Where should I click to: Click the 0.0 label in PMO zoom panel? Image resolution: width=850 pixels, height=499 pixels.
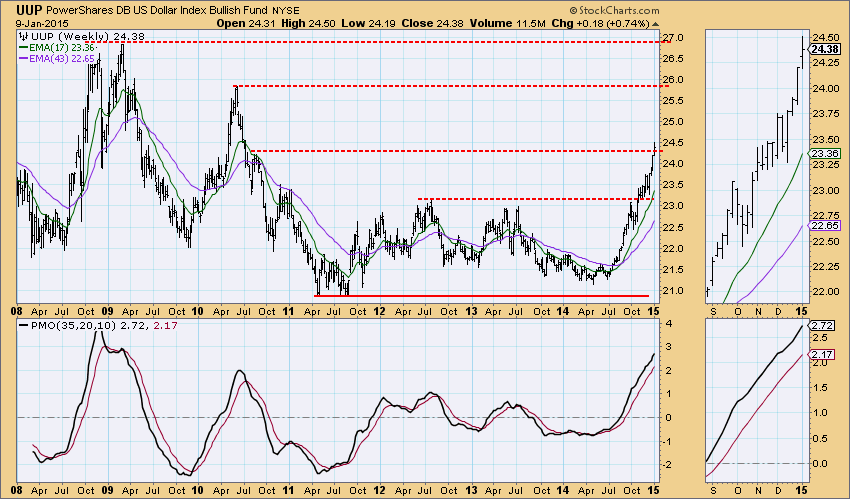pyautogui.click(x=820, y=464)
